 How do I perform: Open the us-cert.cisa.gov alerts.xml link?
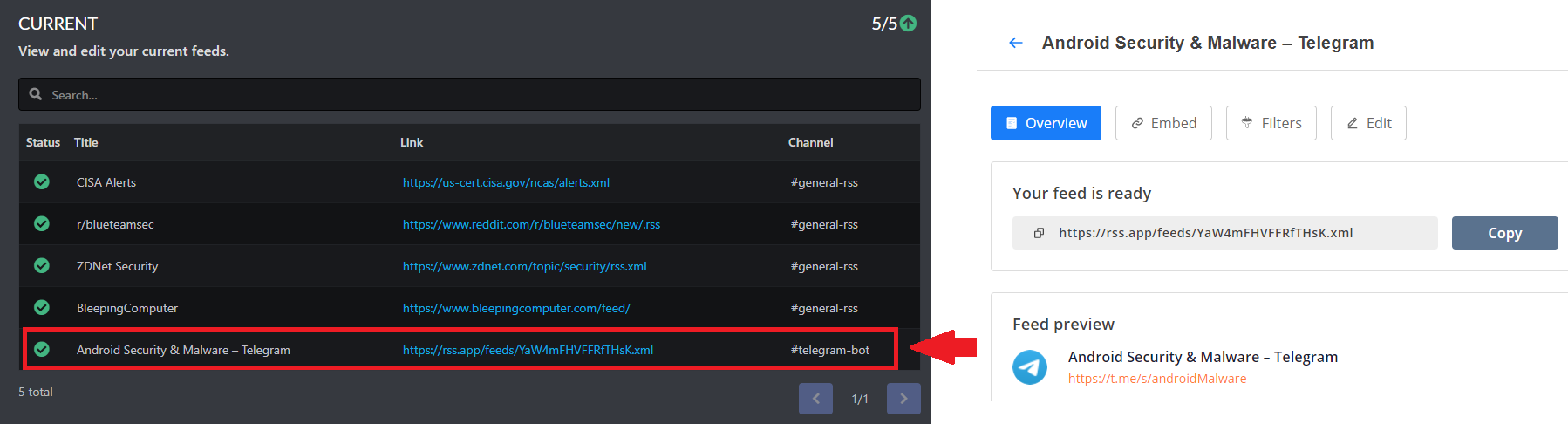point(506,182)
